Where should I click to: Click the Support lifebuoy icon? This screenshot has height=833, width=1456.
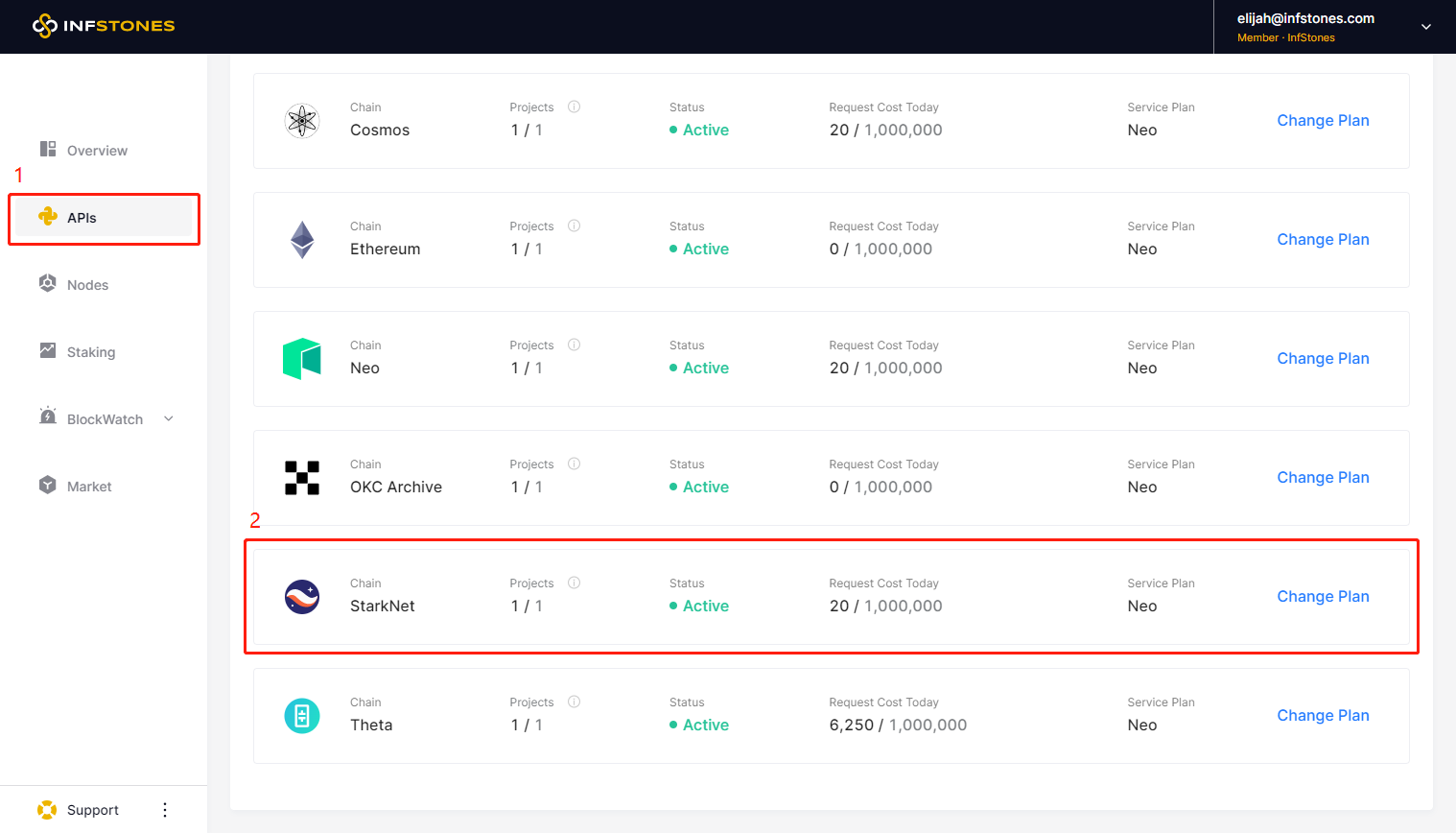pos(47,810)
